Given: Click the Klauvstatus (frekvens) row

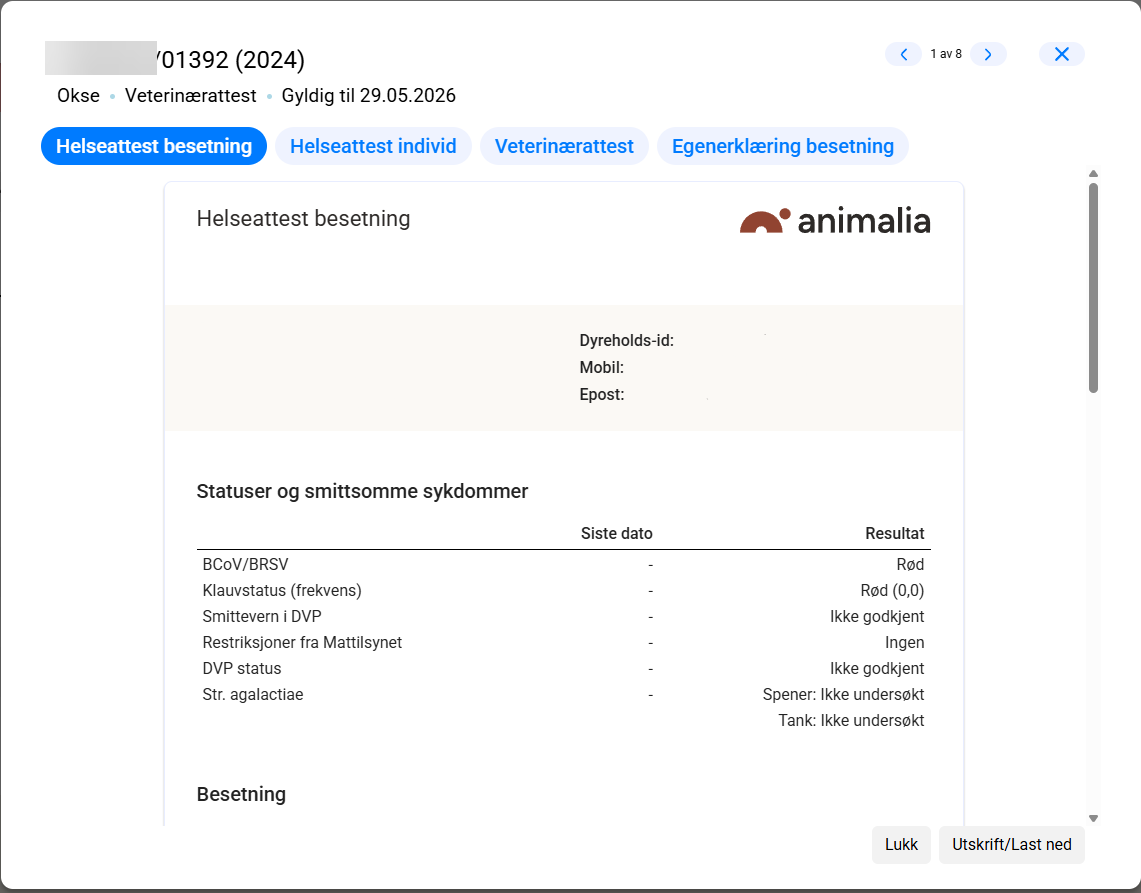Looking at the screenshot, I should [x=564, y=590].
